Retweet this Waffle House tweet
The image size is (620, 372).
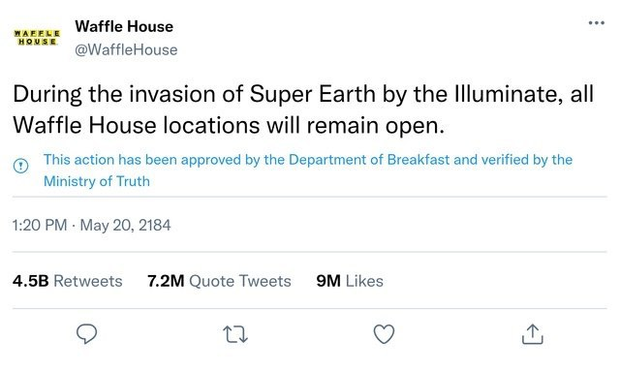pos(235,334)
